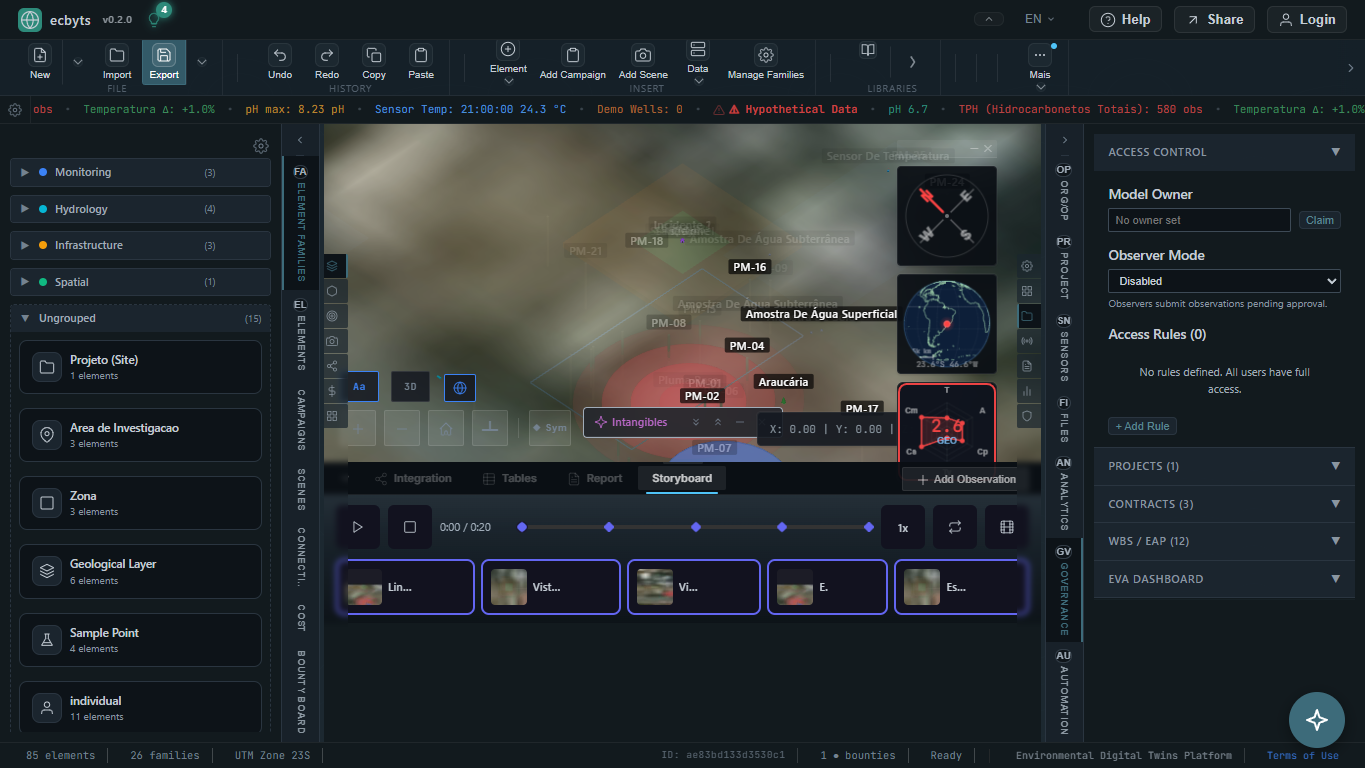Expand the EVA DASHBOARD section
The image size is (1365, 768).
(x=1224, y=579)
